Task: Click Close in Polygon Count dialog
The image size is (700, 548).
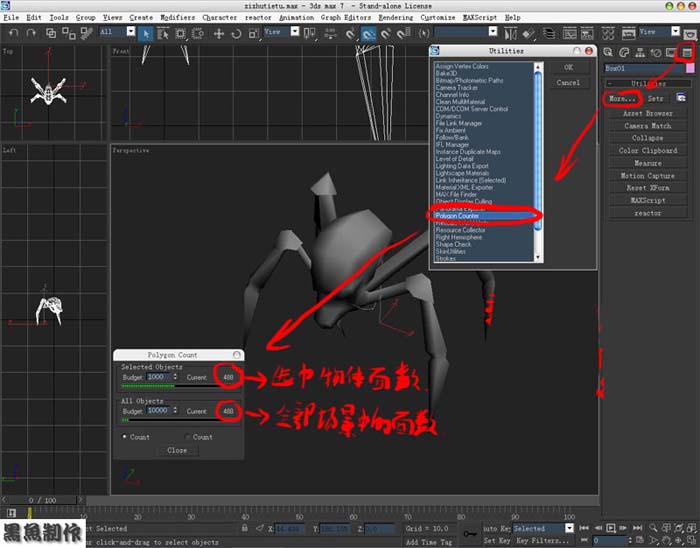Action: click(x=177, y=450)
